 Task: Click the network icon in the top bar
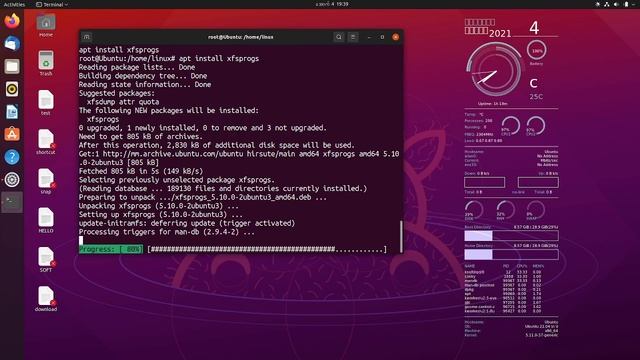(607, 4)
